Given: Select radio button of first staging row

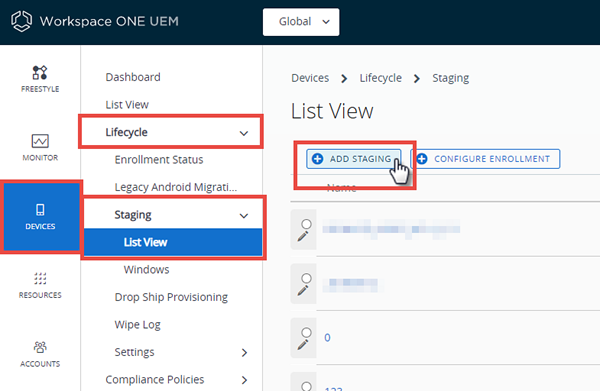Looking at the screenshot, I should (x=306, y=224).
